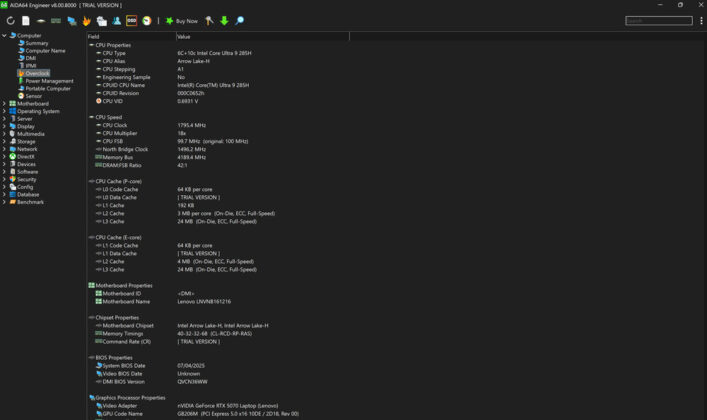The height and width of the screenshot is (420, 707).
Task: Open Cache and Memory Benchmark icon
Action: click(x=56, y=21)
